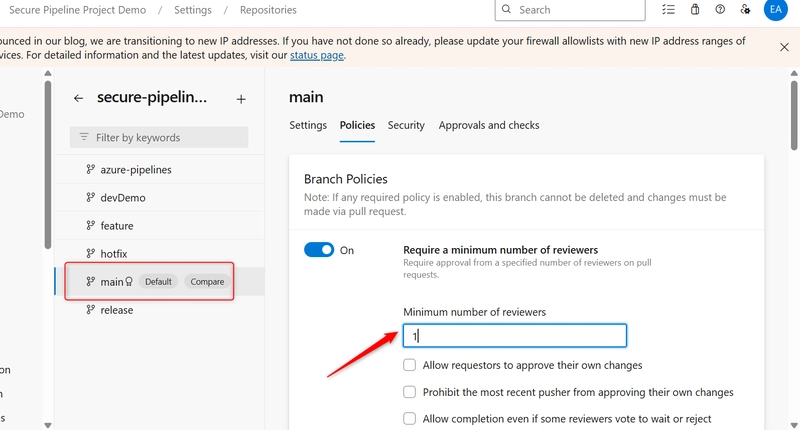800x430 pixels.
Task: Click the Minimum number of reviewers field
Action: (515, 336)
